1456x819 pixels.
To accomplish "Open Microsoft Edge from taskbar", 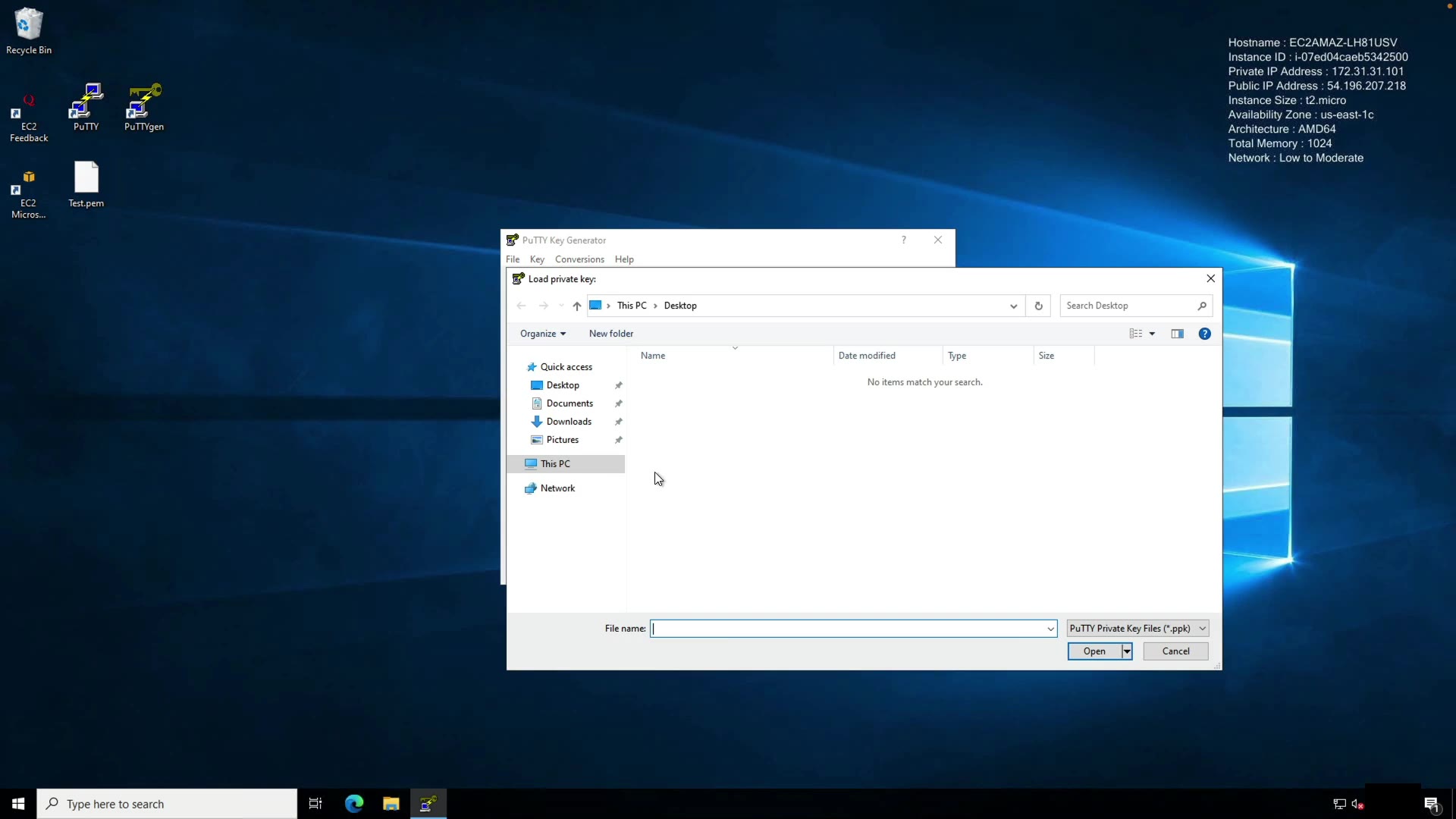I will [354, 804].
